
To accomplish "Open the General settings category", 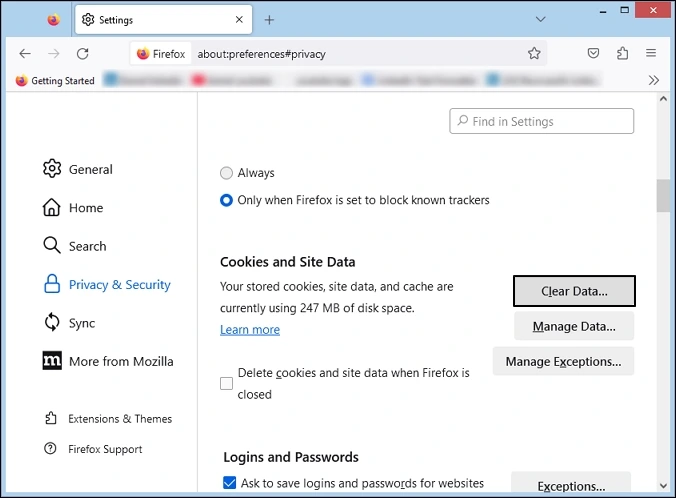I will tap(78, 169).
